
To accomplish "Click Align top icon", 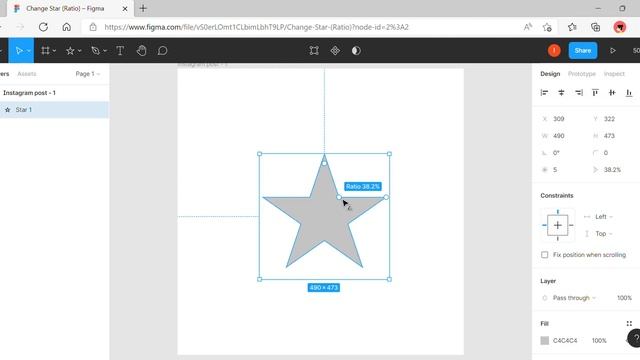I will click(595, 93).
